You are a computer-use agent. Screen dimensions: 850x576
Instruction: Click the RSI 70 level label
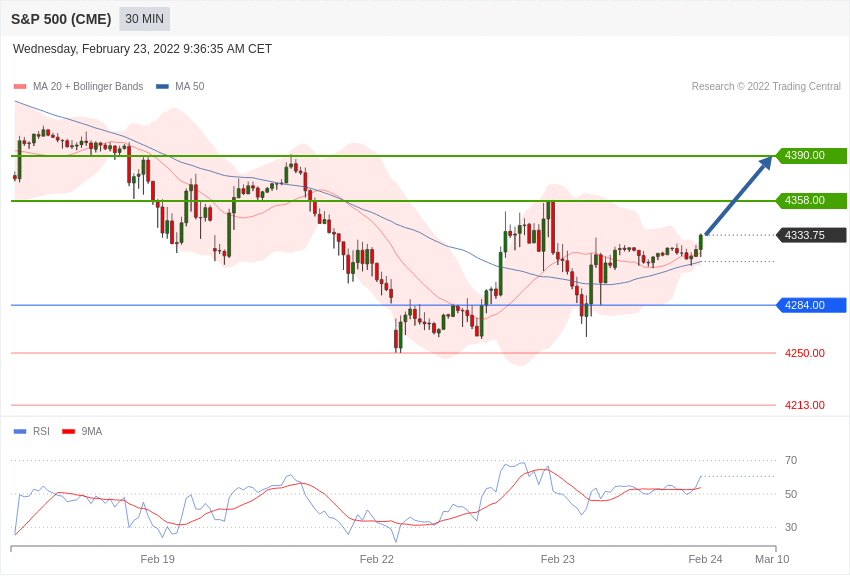click(x=791, y=461)
